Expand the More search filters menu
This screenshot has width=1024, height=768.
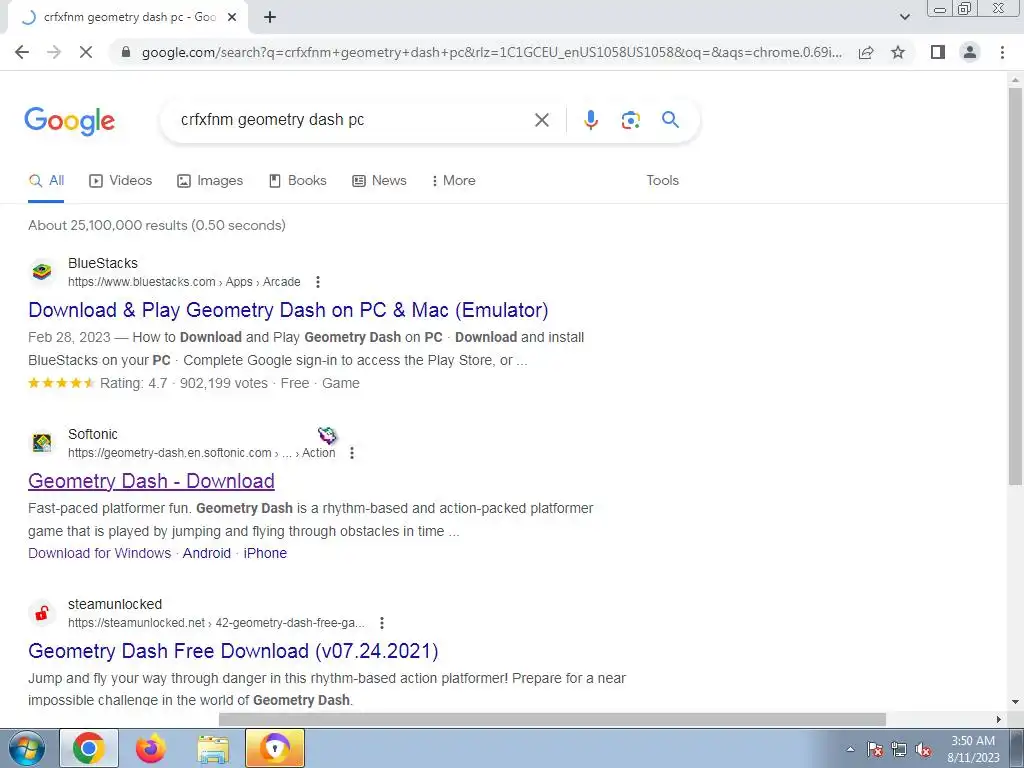coord(453,181)
